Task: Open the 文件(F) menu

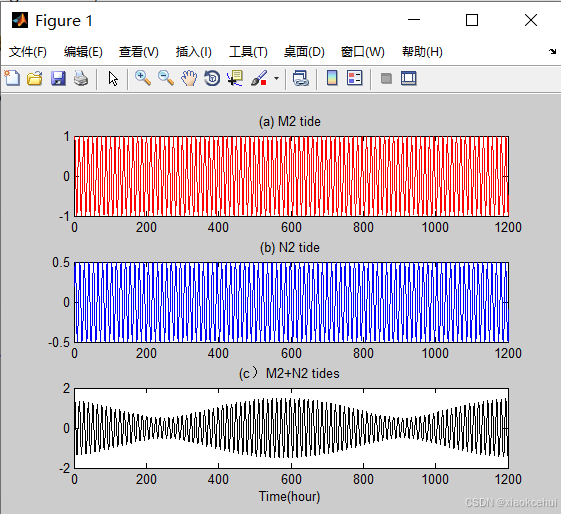Action: click(28, 52)
